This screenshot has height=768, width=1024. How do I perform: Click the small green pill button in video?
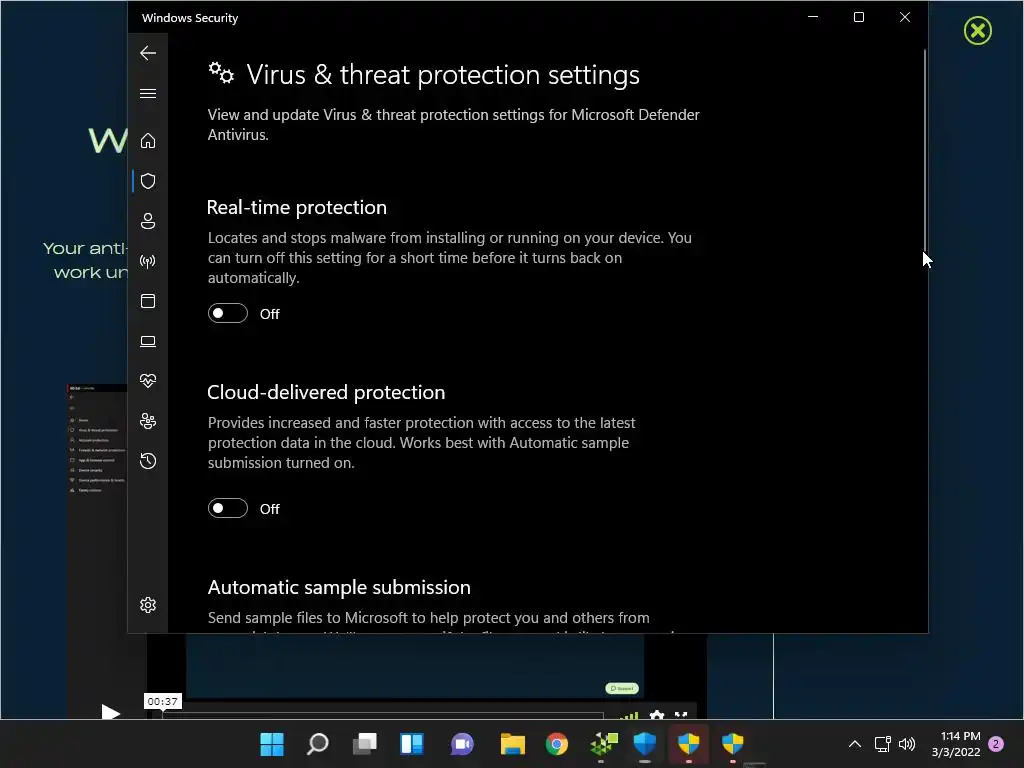(x=622, y=688)
